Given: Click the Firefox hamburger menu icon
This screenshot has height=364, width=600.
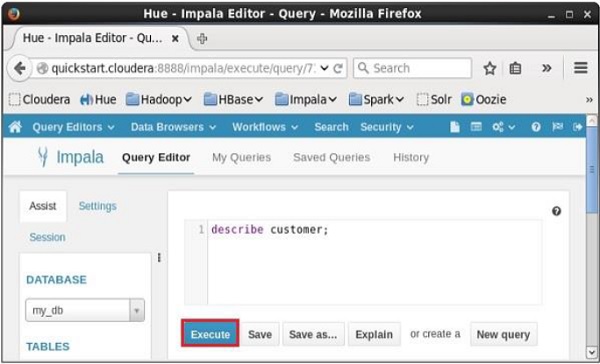Looking at the screenshot, I should 580,68.
